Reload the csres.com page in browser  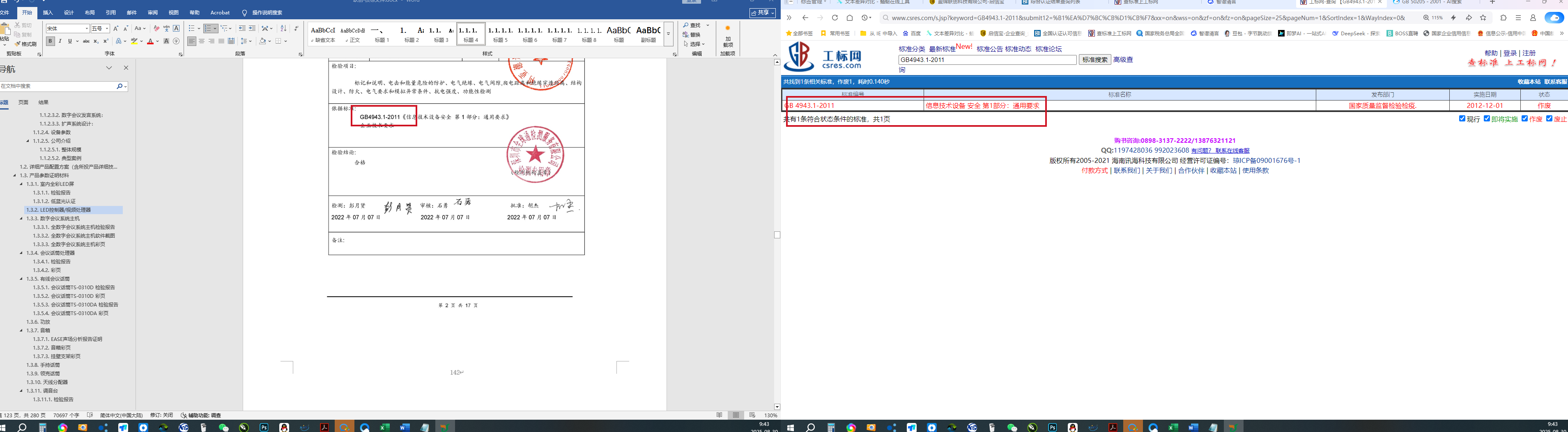(835, 18)
